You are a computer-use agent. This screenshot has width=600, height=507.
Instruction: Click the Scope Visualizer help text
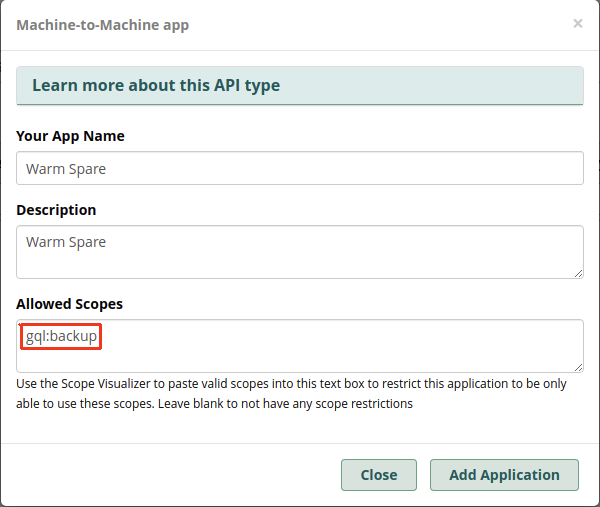coord(290,394)
